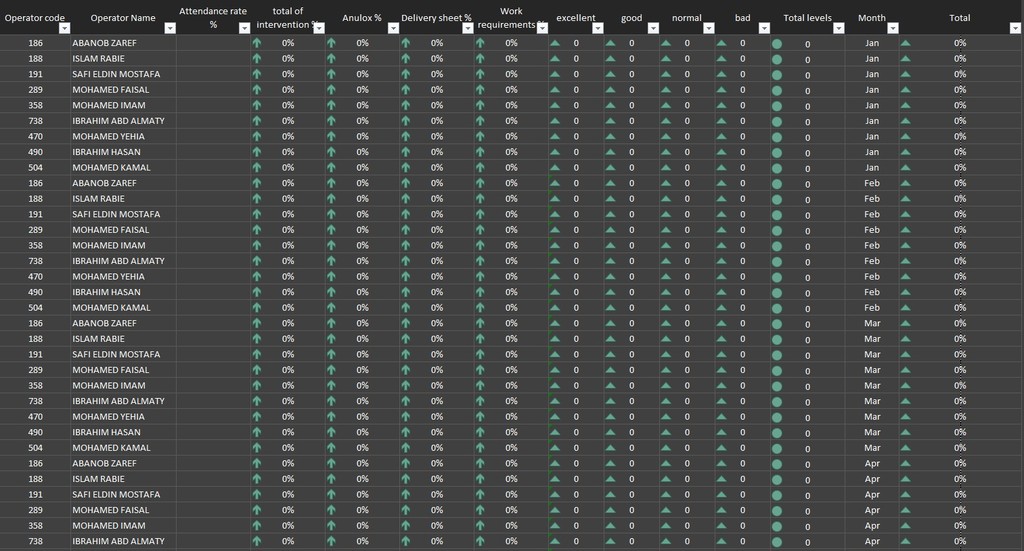Select Feb month cell for MOHAMED YEHIA
This screenshot has width=1024, height=551.
[872, 276]
